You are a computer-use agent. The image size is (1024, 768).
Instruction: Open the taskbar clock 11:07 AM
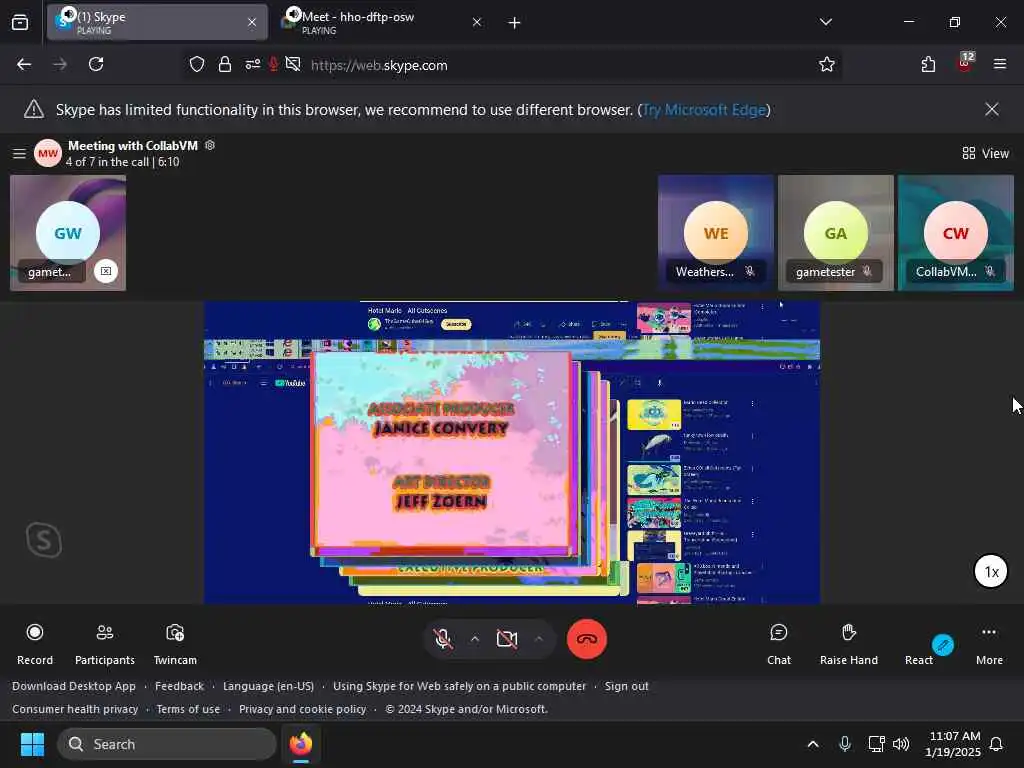pos(952,744)
